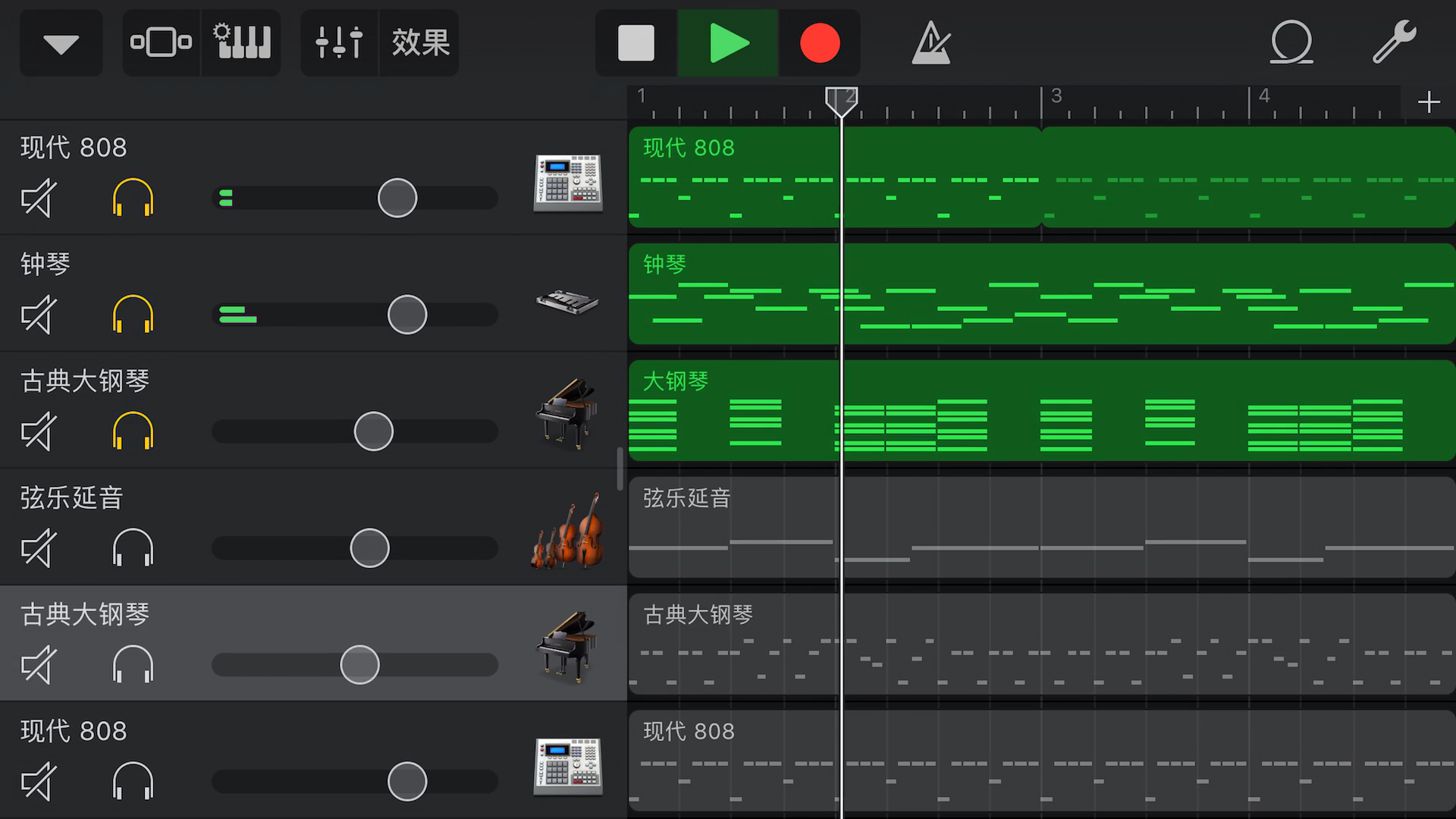Mute the 弦乐延音 track
Screen dimensions: 1456x819
tap(39, 548)
